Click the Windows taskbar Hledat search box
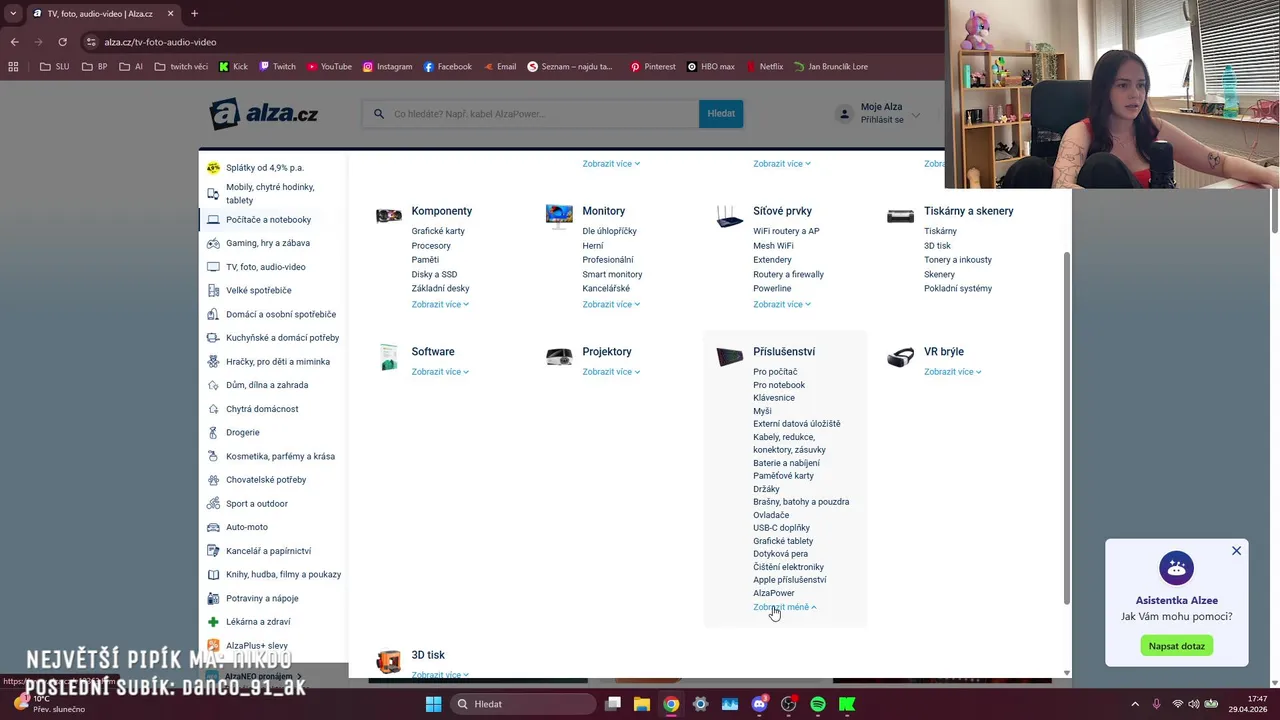1280x720 pixels. pyautogui.click(x=522, y=704)
